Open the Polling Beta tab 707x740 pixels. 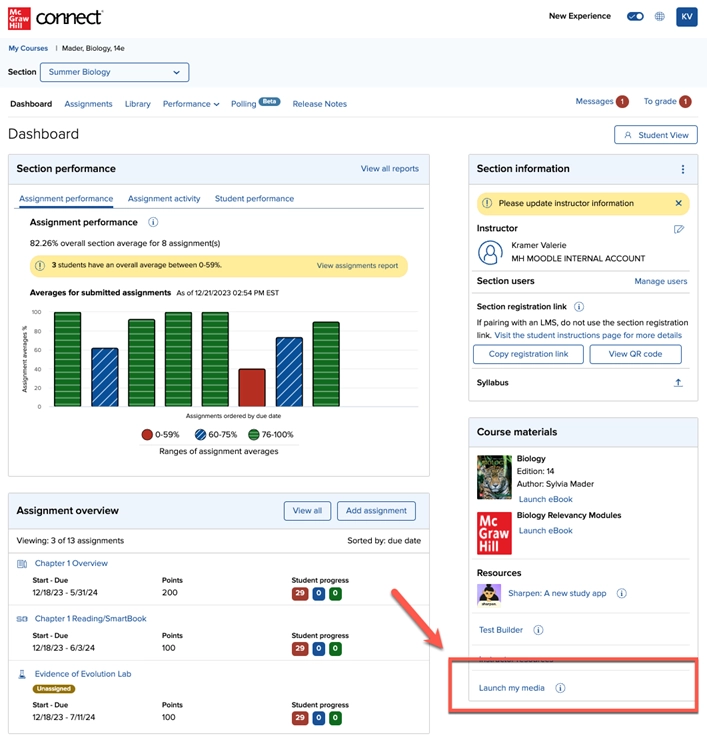[255, 103]
